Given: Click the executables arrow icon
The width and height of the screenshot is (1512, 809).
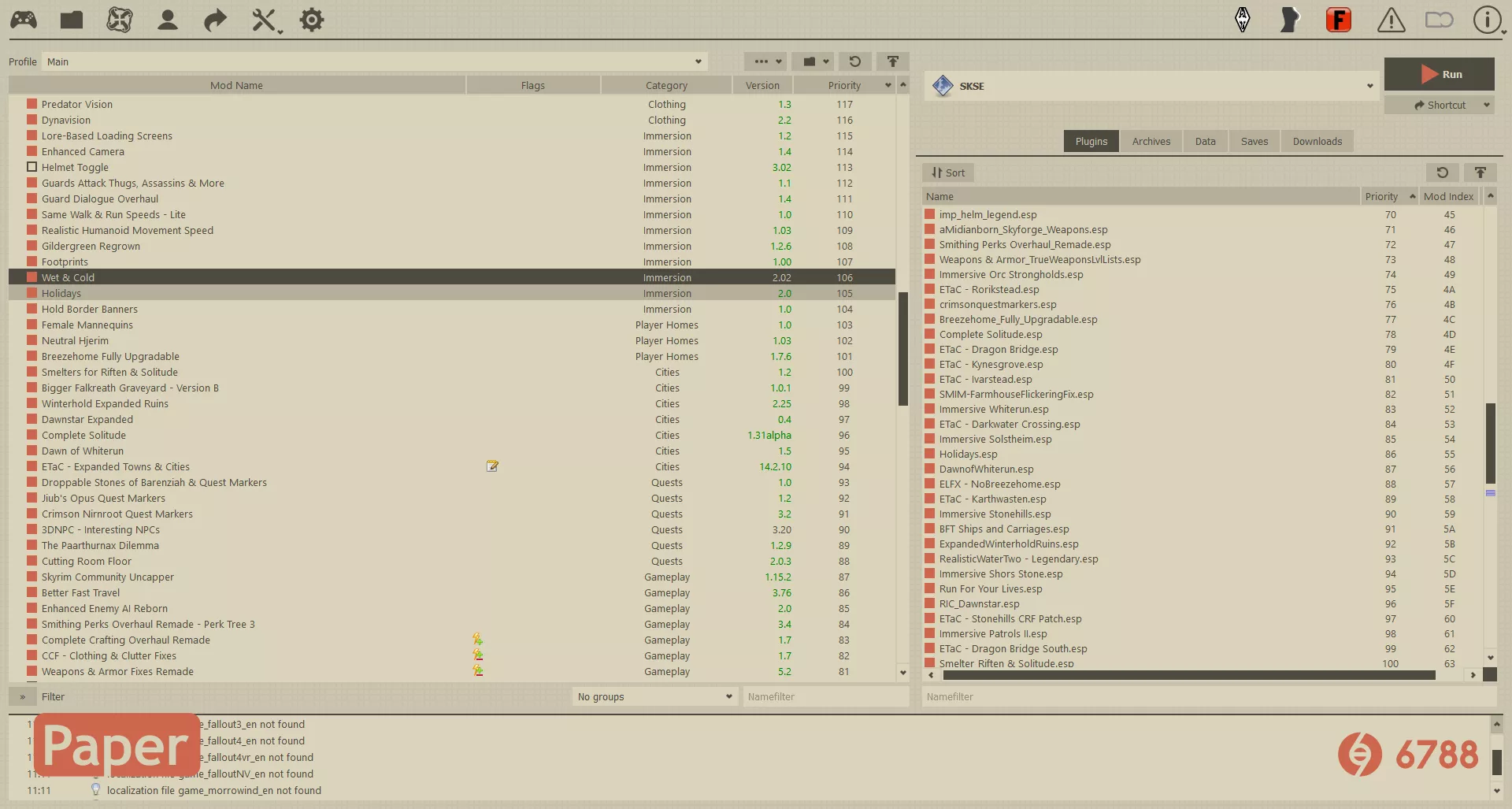Looking at the screenshot, I should (x=215, y=20).
